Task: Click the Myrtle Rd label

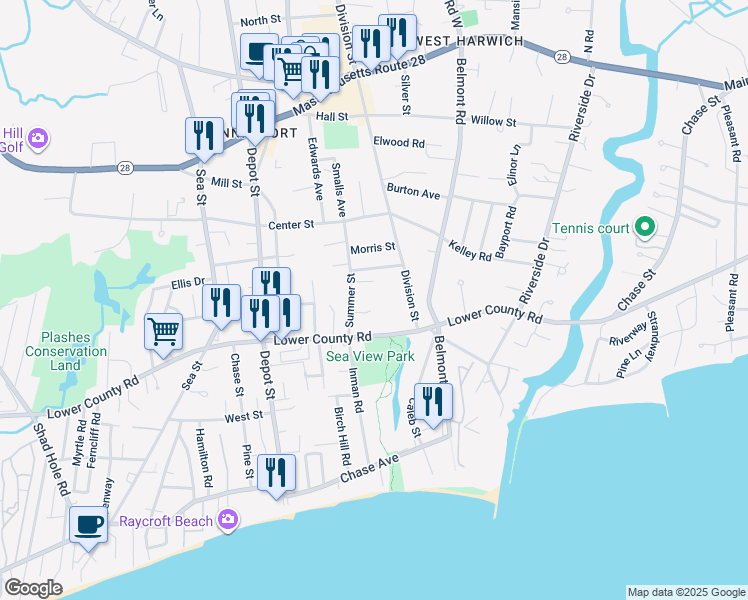Action: point(80,442)
